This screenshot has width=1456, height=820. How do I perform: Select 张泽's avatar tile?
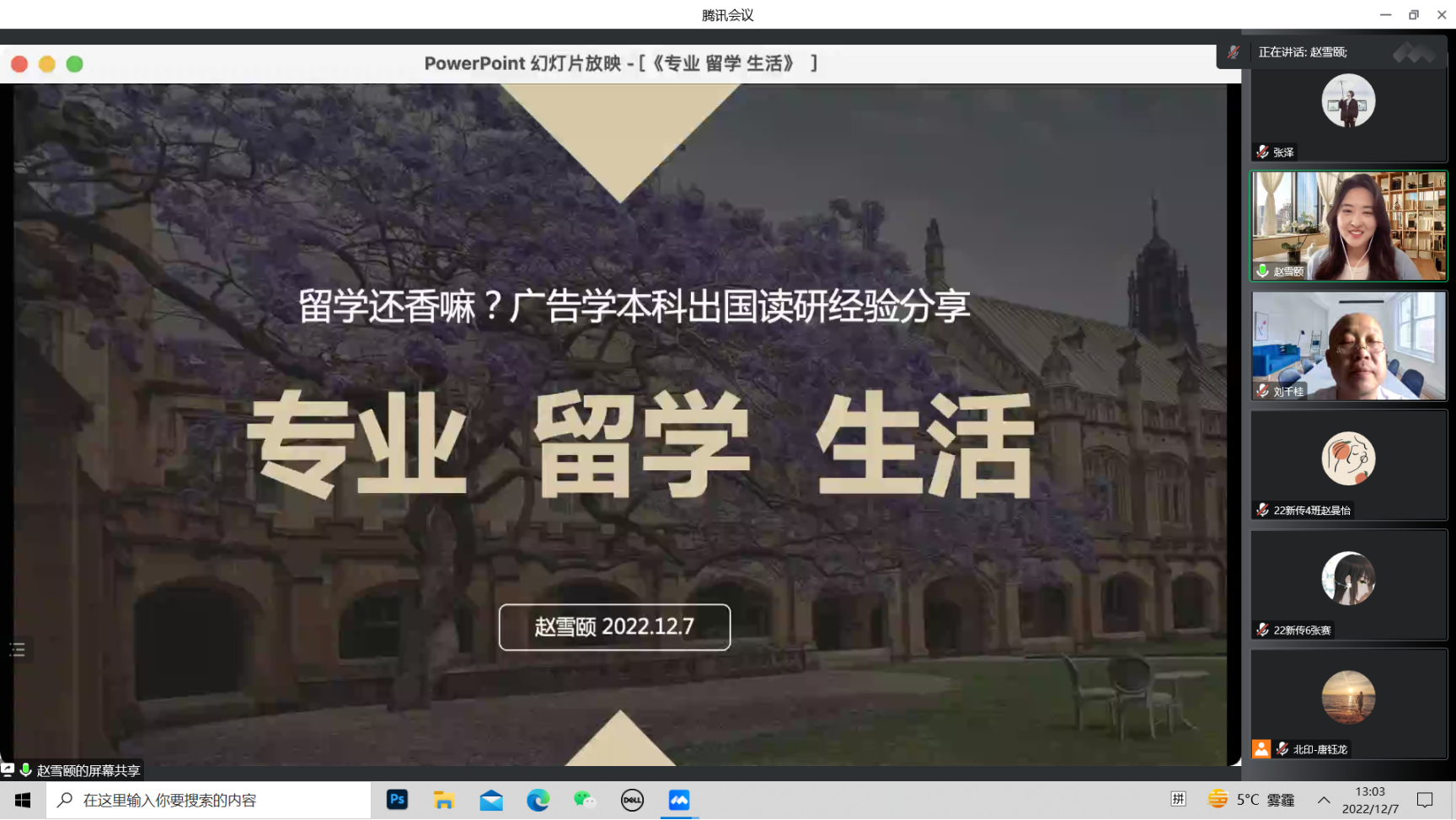coord(1348,107)
